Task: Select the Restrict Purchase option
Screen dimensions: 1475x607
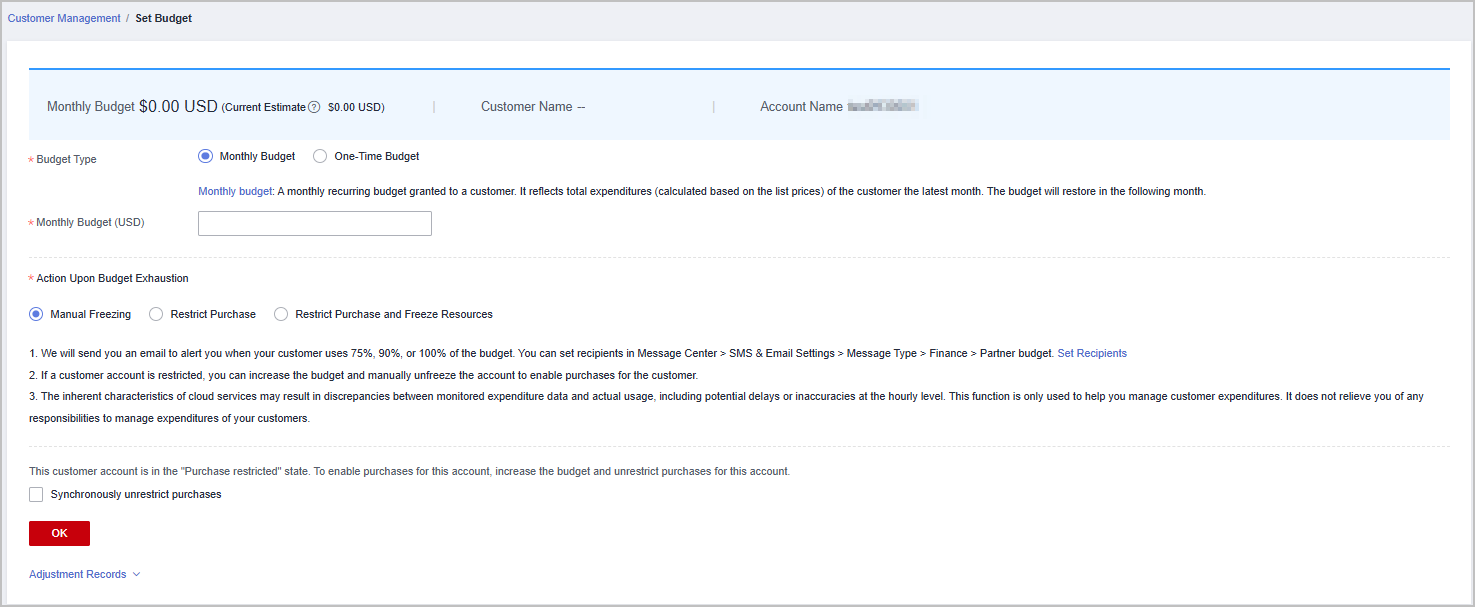Action: coord(156,314)
